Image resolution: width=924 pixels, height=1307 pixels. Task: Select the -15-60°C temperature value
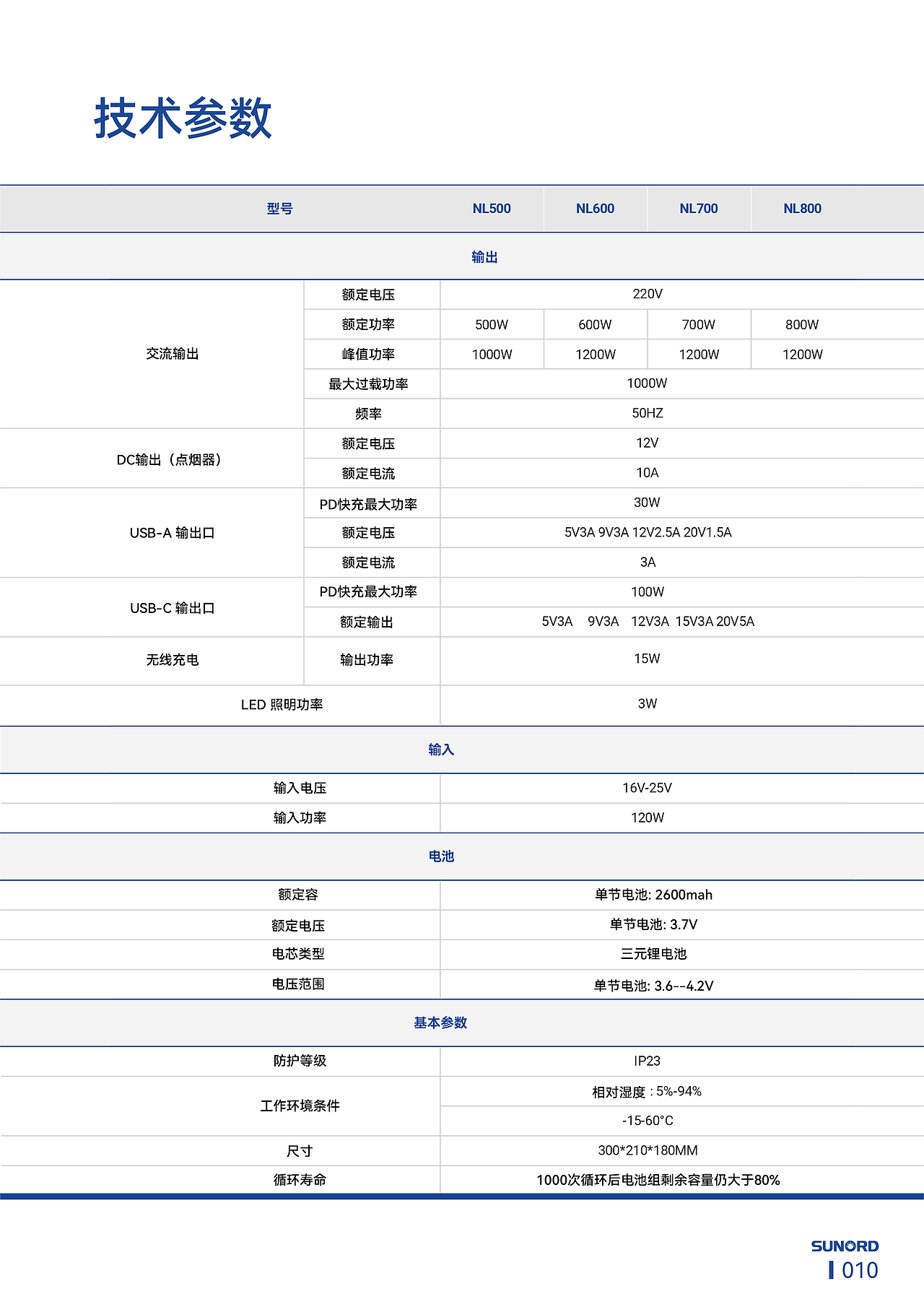tap(648, 1121)
